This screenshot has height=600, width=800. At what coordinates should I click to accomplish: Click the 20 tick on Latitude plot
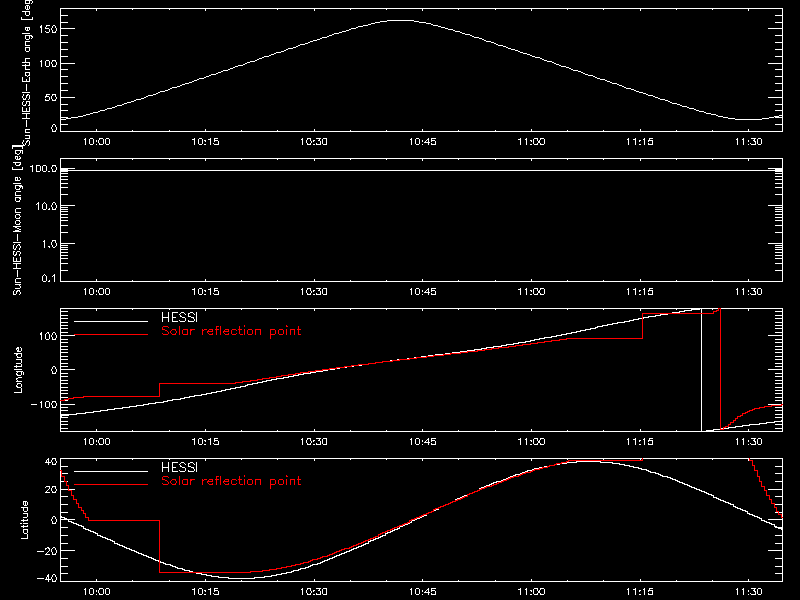coord(51,490)
